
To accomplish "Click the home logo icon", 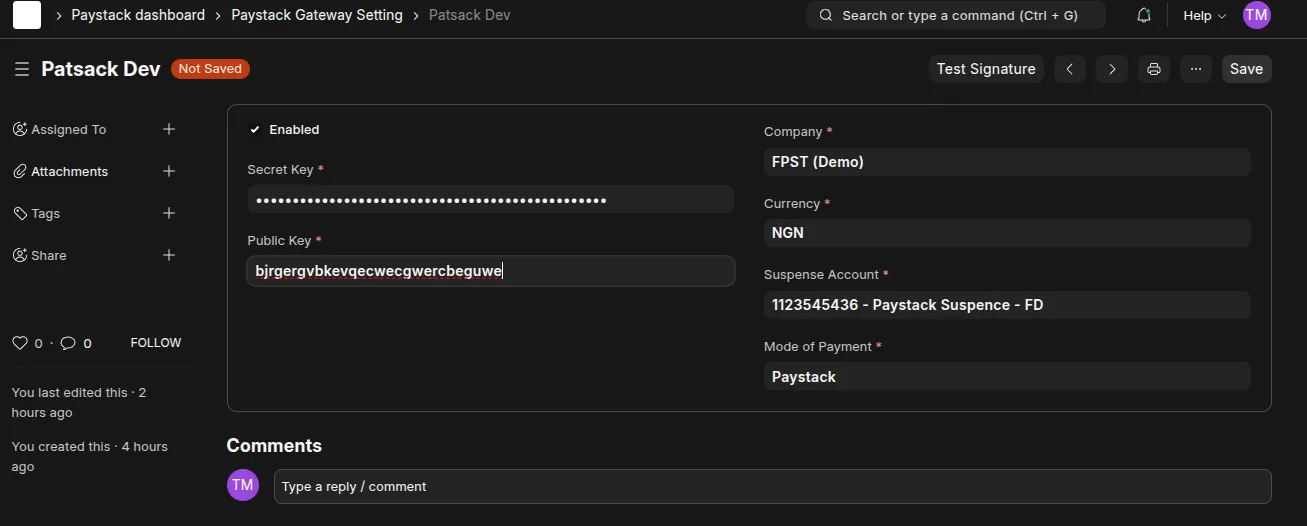I will coord(27,15).
